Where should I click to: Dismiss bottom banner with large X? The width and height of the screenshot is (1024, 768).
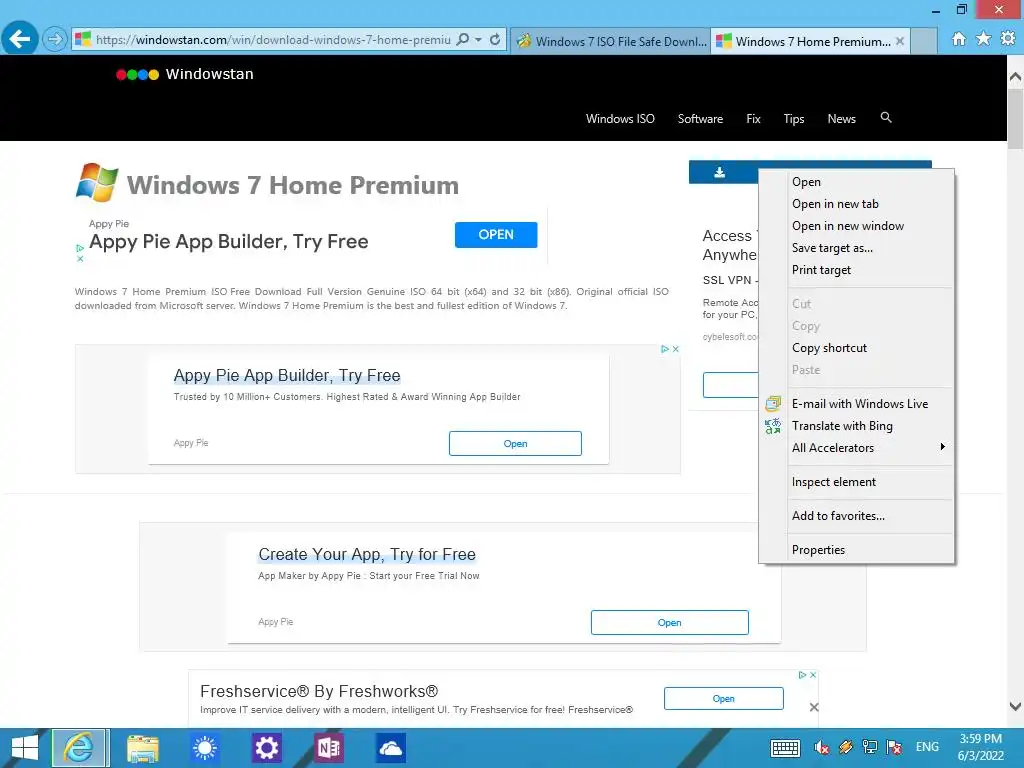point(814,707)
